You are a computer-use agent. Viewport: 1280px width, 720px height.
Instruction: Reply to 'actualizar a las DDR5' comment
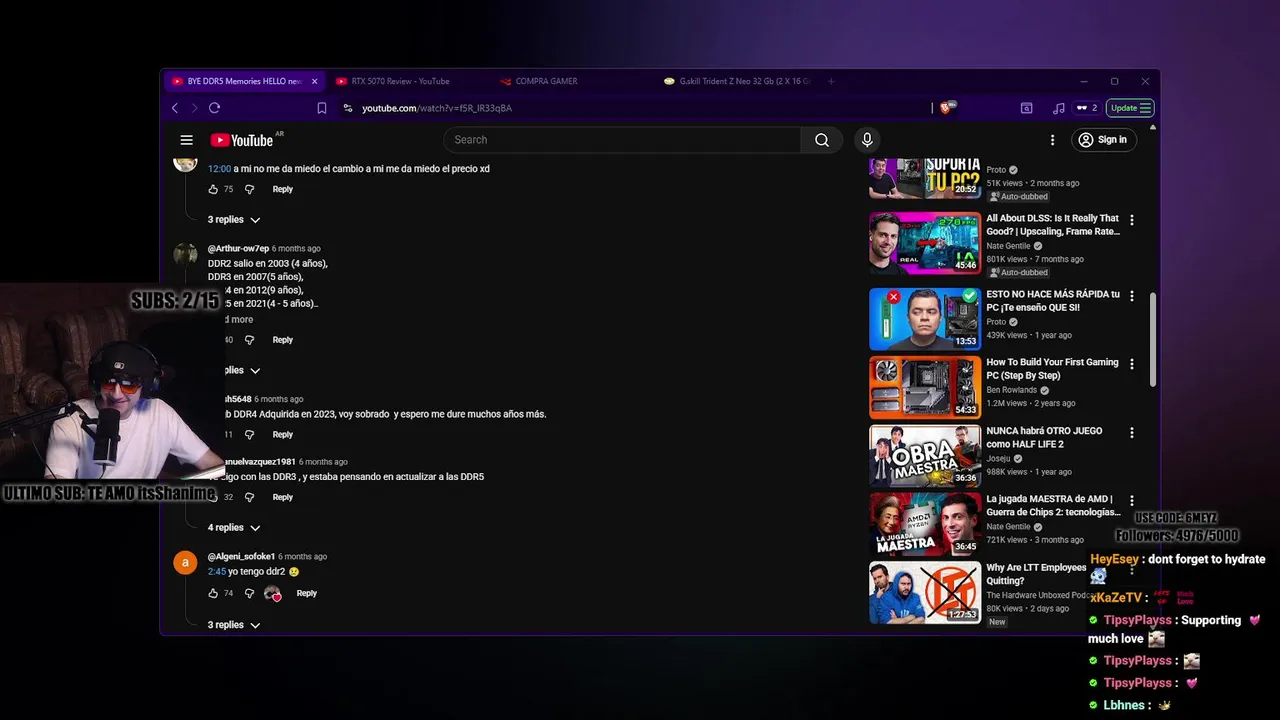click(283, 497)
